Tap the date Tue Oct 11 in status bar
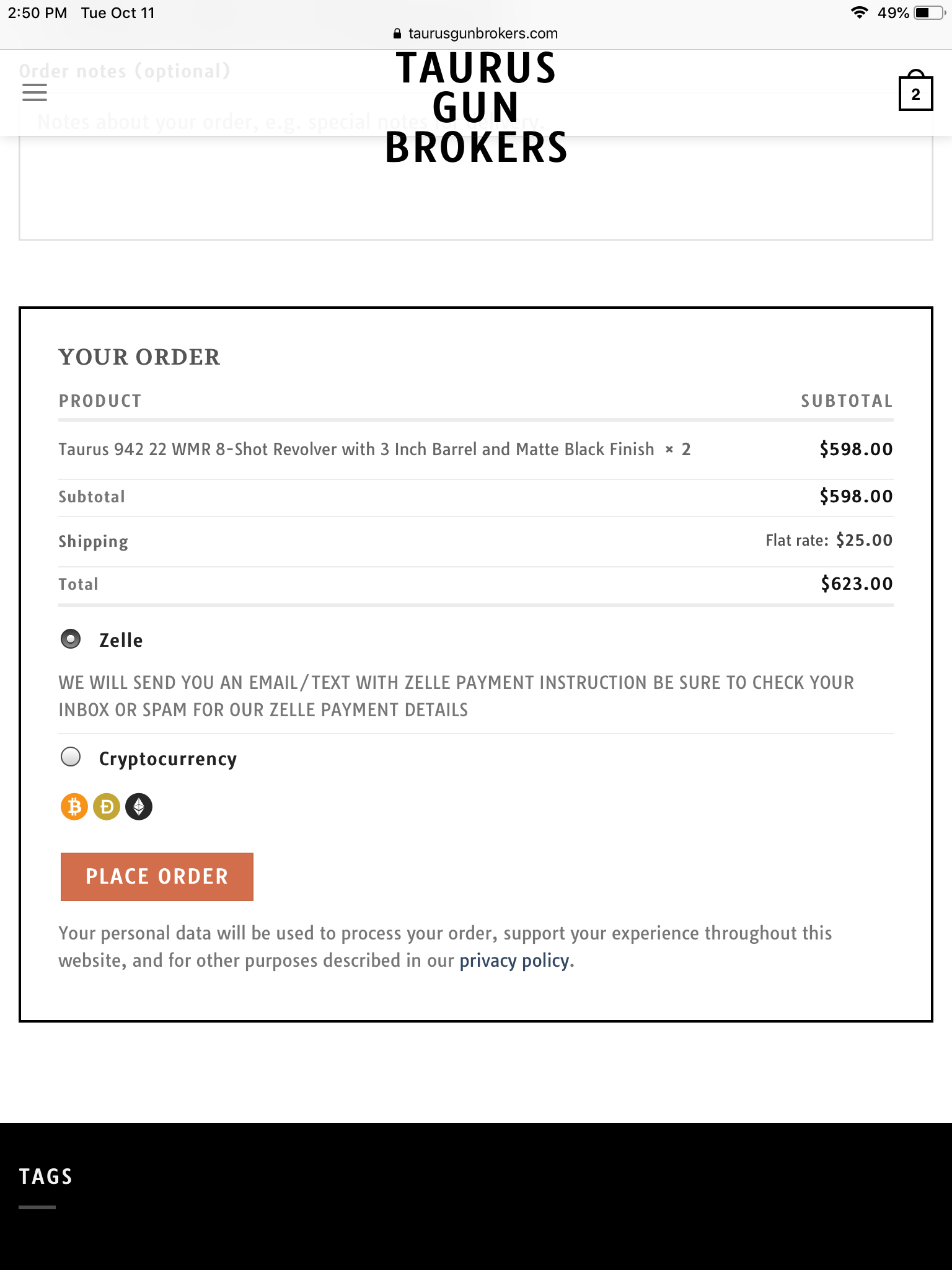The image size is (952, 1270). [x=118, y=13]
